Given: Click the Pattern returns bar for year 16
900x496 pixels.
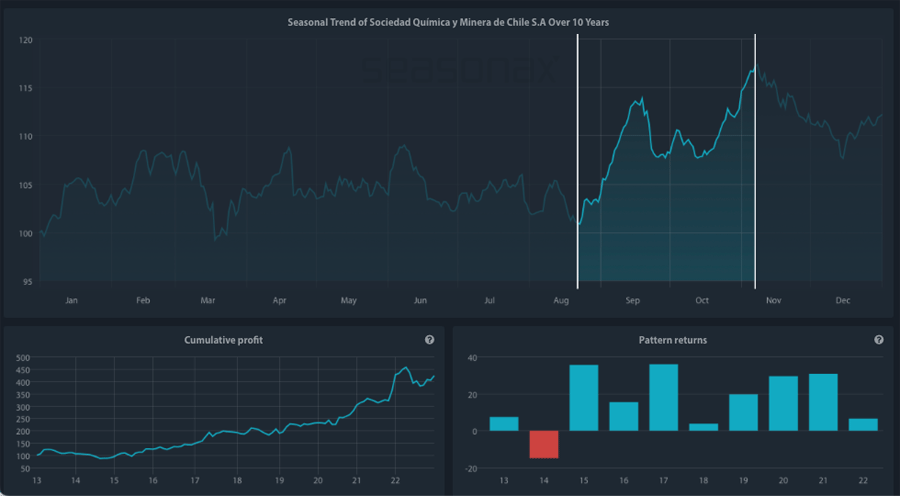Looking at the screenshot, I should click(623, 416).
